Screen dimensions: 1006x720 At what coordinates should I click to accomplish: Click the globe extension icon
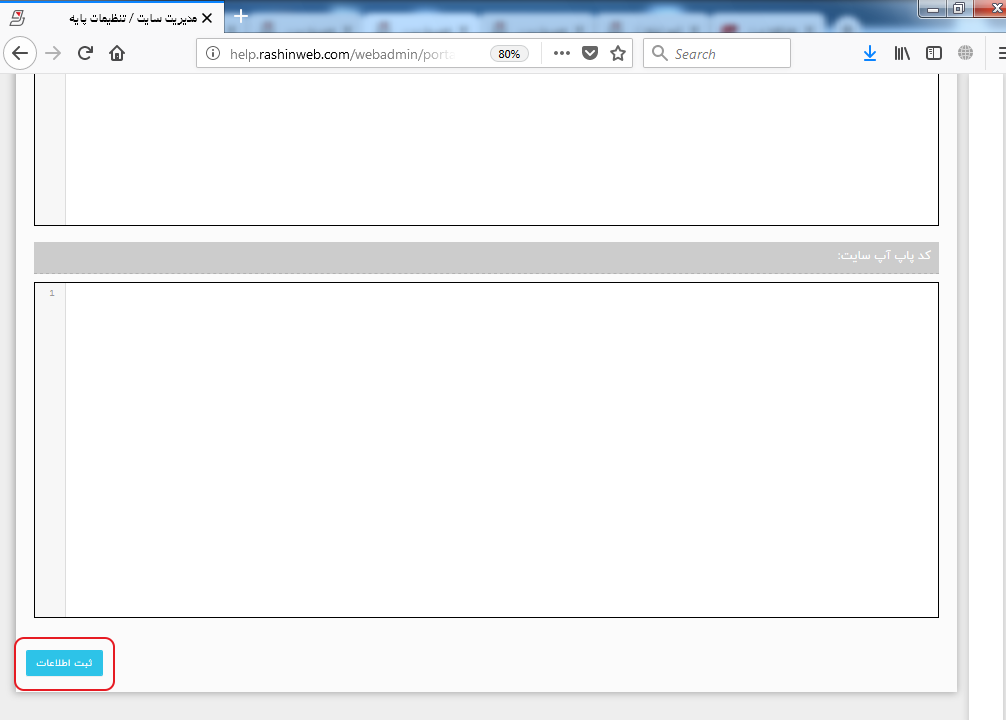click(x=965, y=53)
